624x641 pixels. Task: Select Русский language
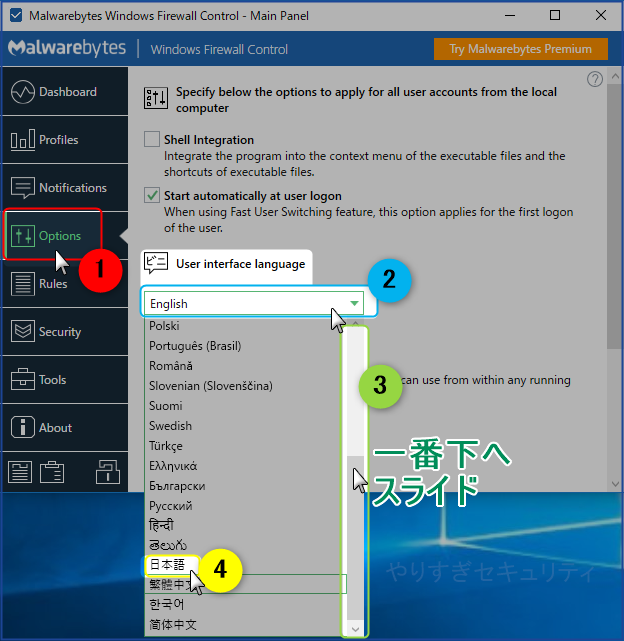[243, 506]
